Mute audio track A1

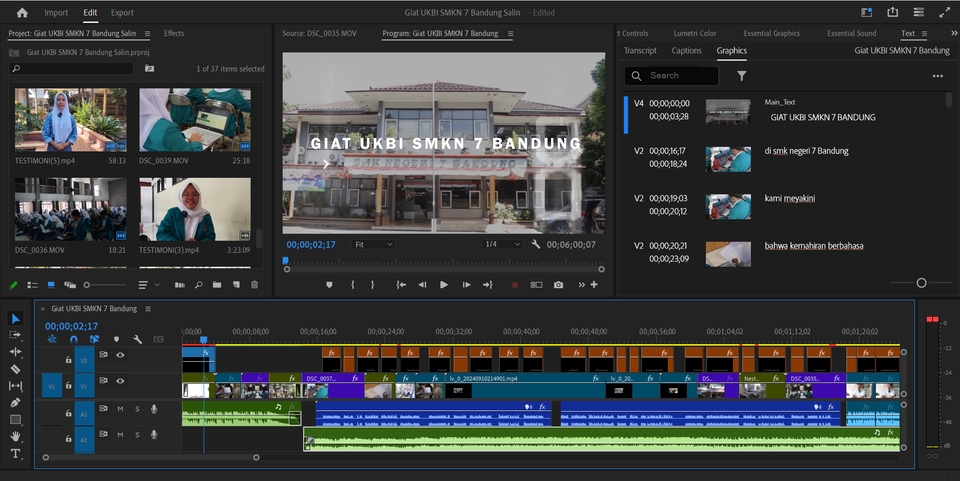[x=120, y=409]
